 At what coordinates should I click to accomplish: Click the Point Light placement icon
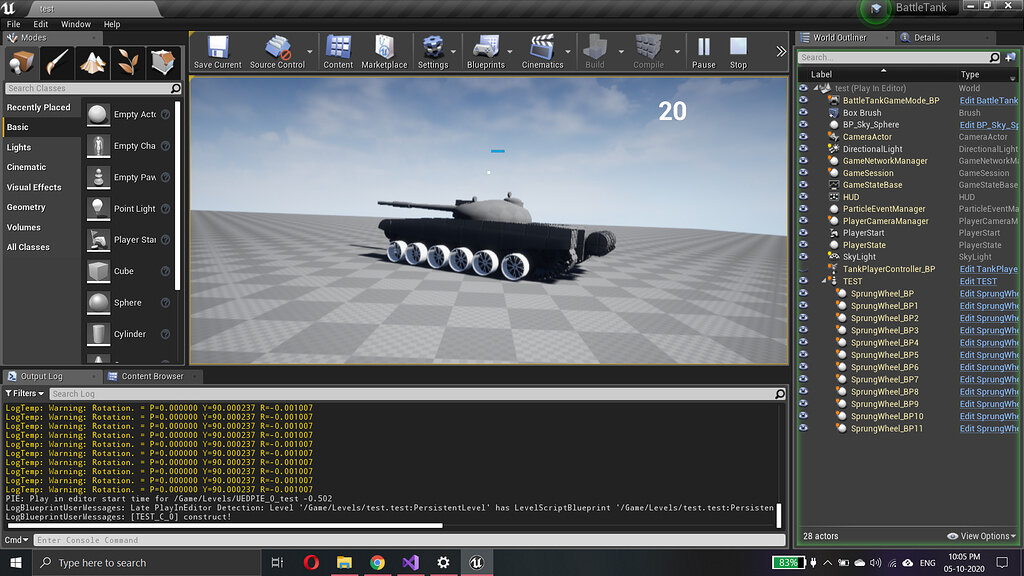click(98, 208)
